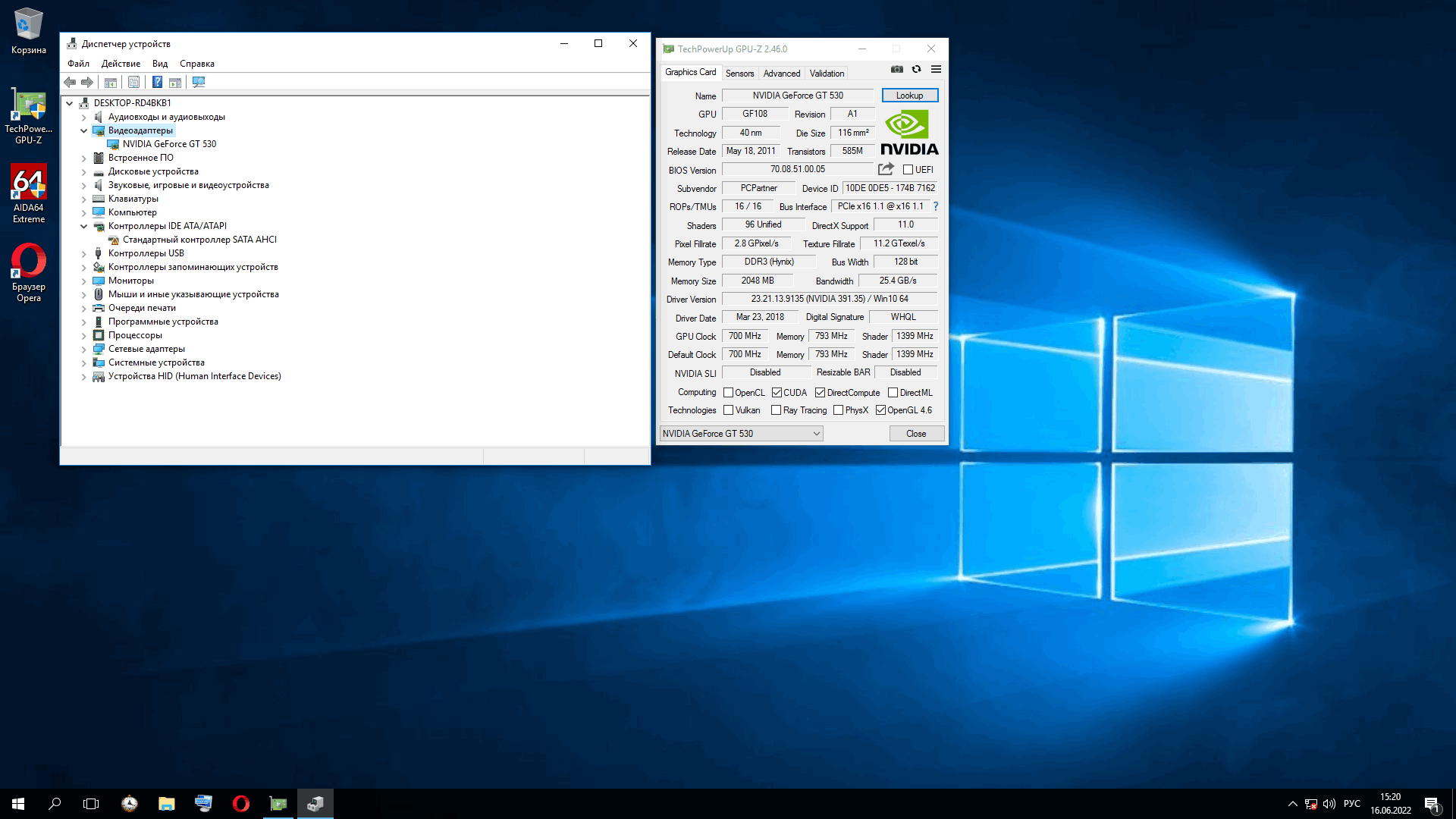The height and width of the screenshot is (819, 1456).
Task: Select the Мониторы tree item
Action: pyautogui.click(x=130, y=281)
